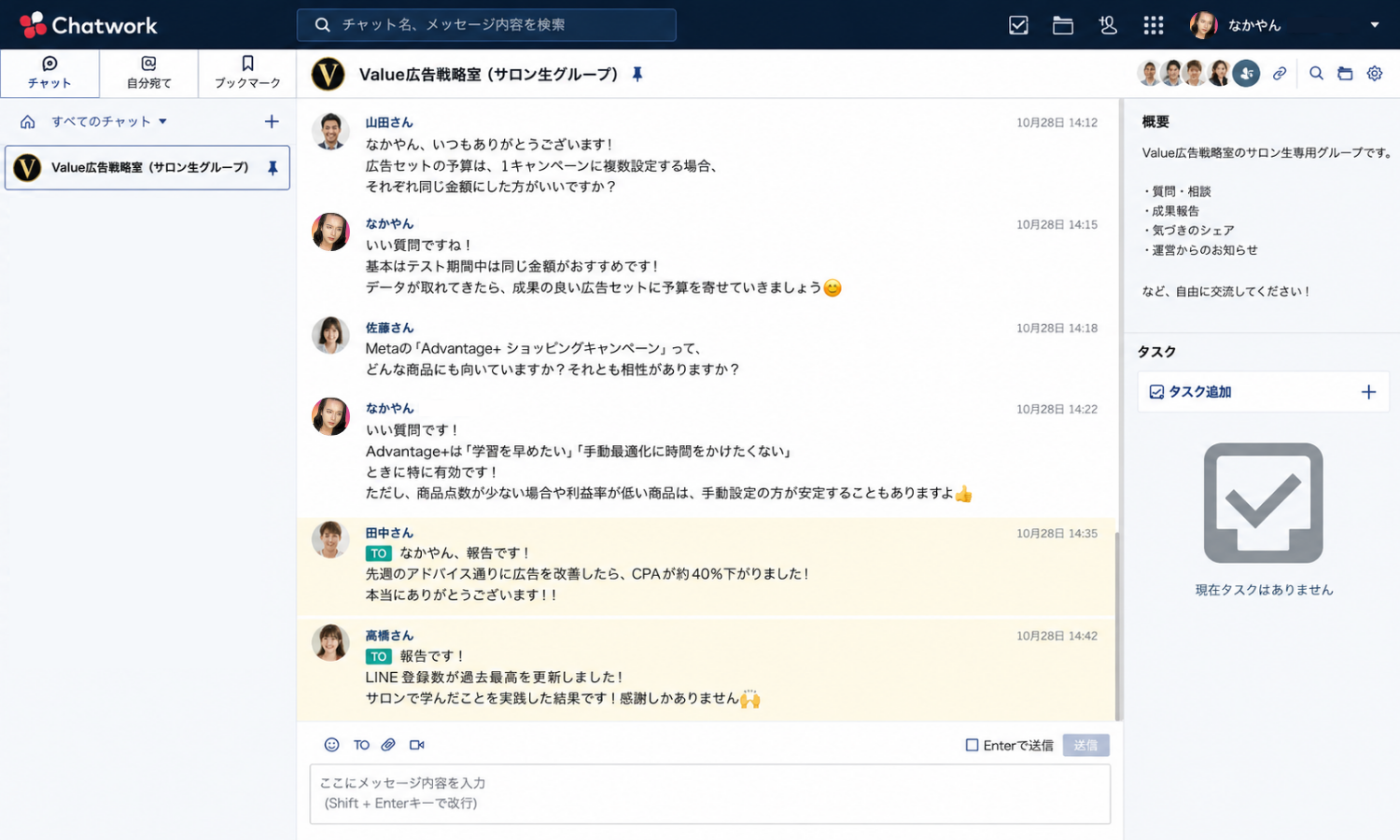
Task: Open the task management icon in top bar
Action: pyautogui.click(x=1018, y=25)
